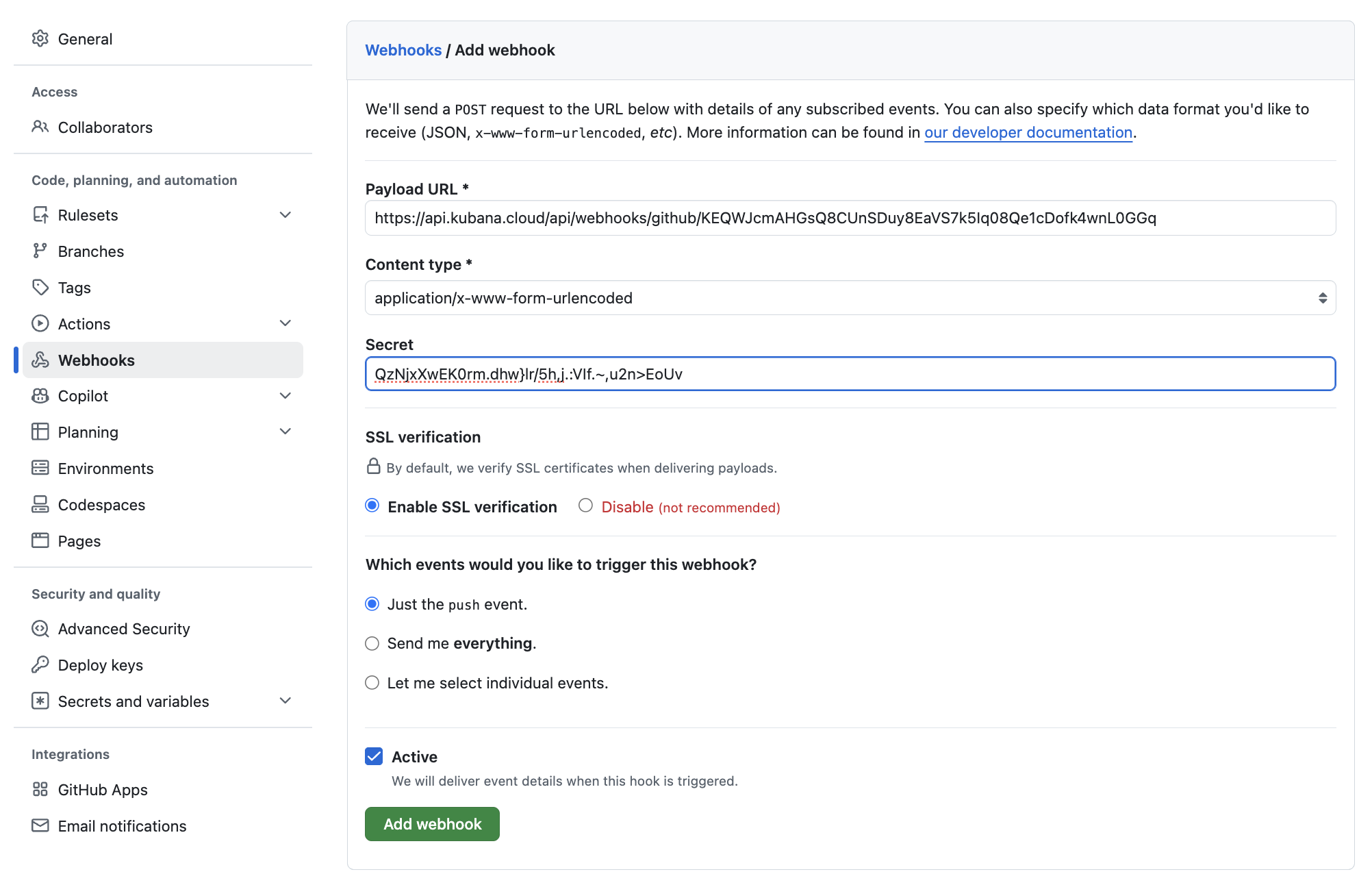
Task: Click the Add webhook button
Action: (432, 824)
